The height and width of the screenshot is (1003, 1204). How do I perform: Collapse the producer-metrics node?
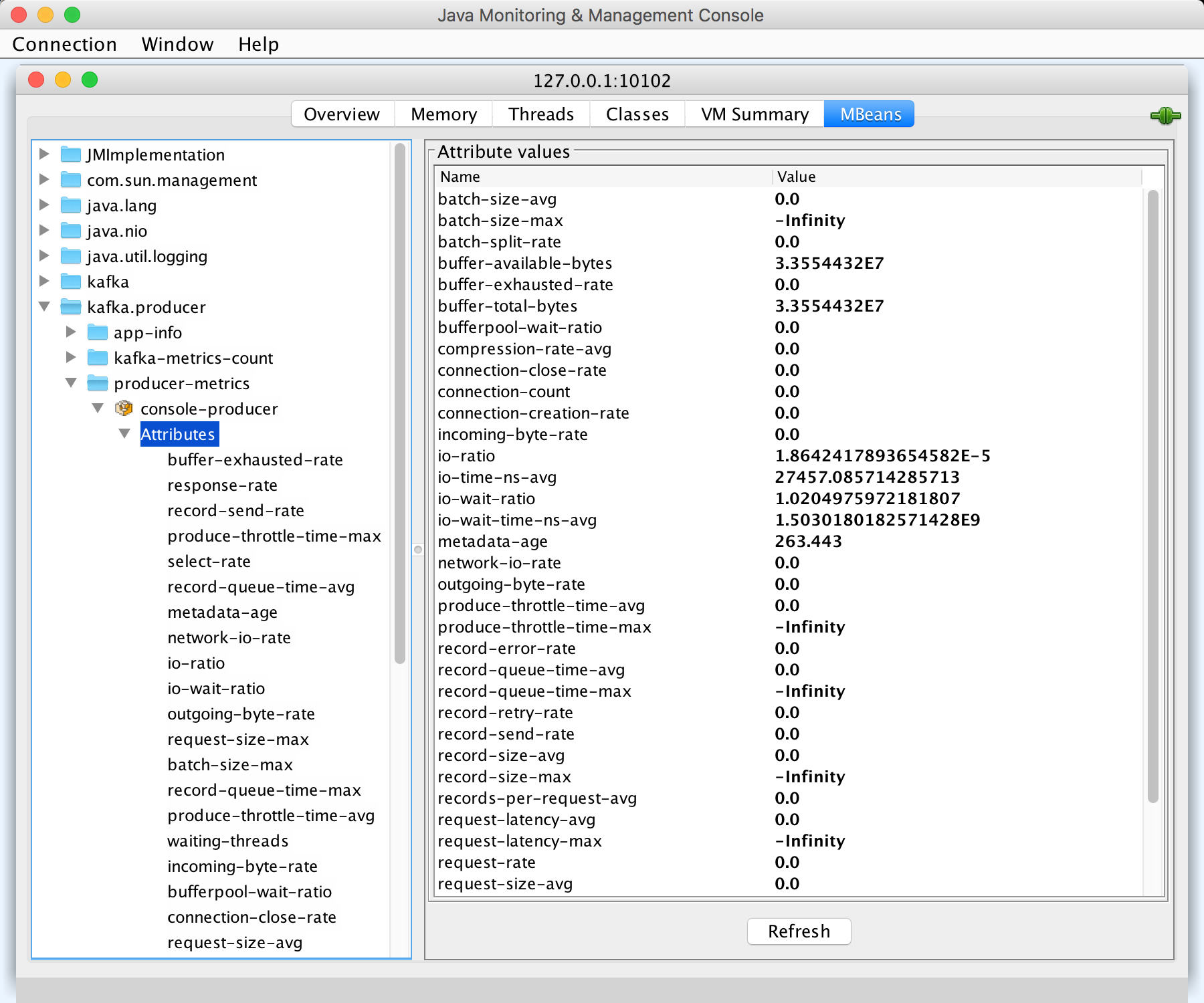click(71, 382)
